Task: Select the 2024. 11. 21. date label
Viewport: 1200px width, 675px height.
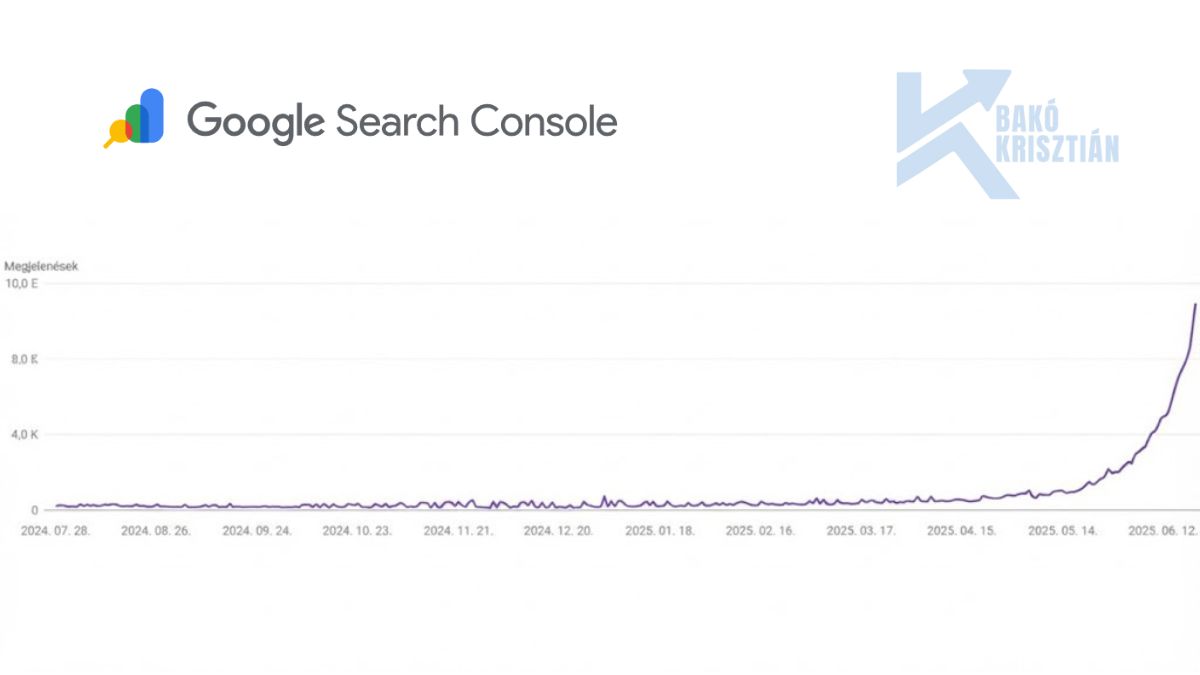Action: pyautogui.click(x=458, y=531)
